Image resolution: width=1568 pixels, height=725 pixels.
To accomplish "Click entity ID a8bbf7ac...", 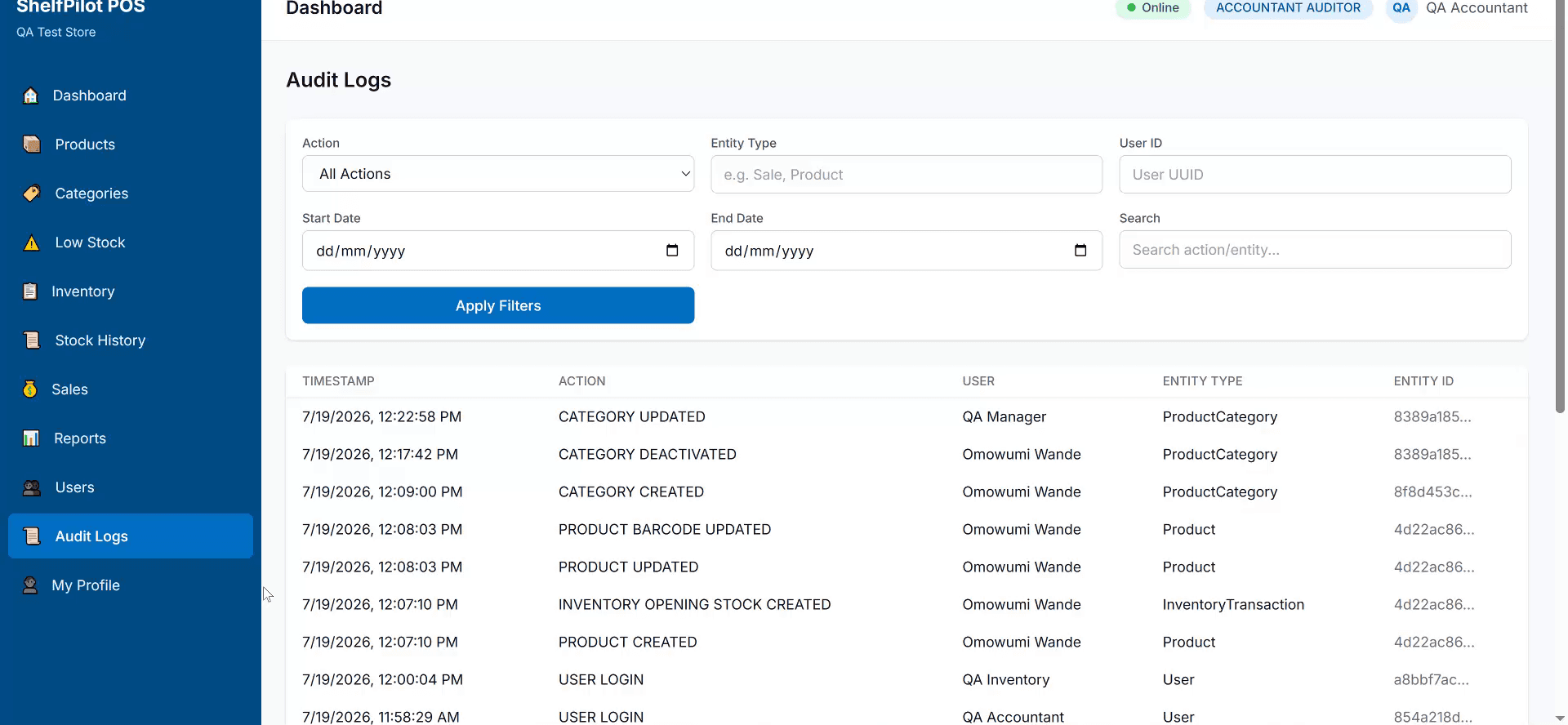I will click(x=1432, y=679).
